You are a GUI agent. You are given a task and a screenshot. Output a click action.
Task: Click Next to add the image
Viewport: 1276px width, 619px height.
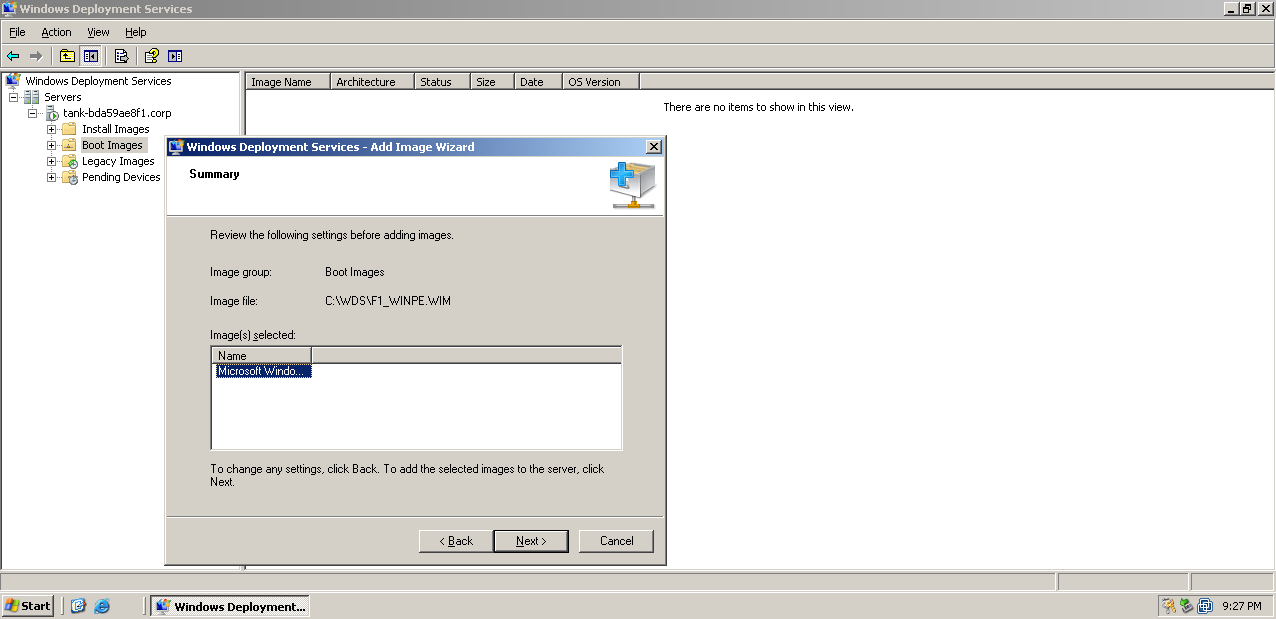531,541
